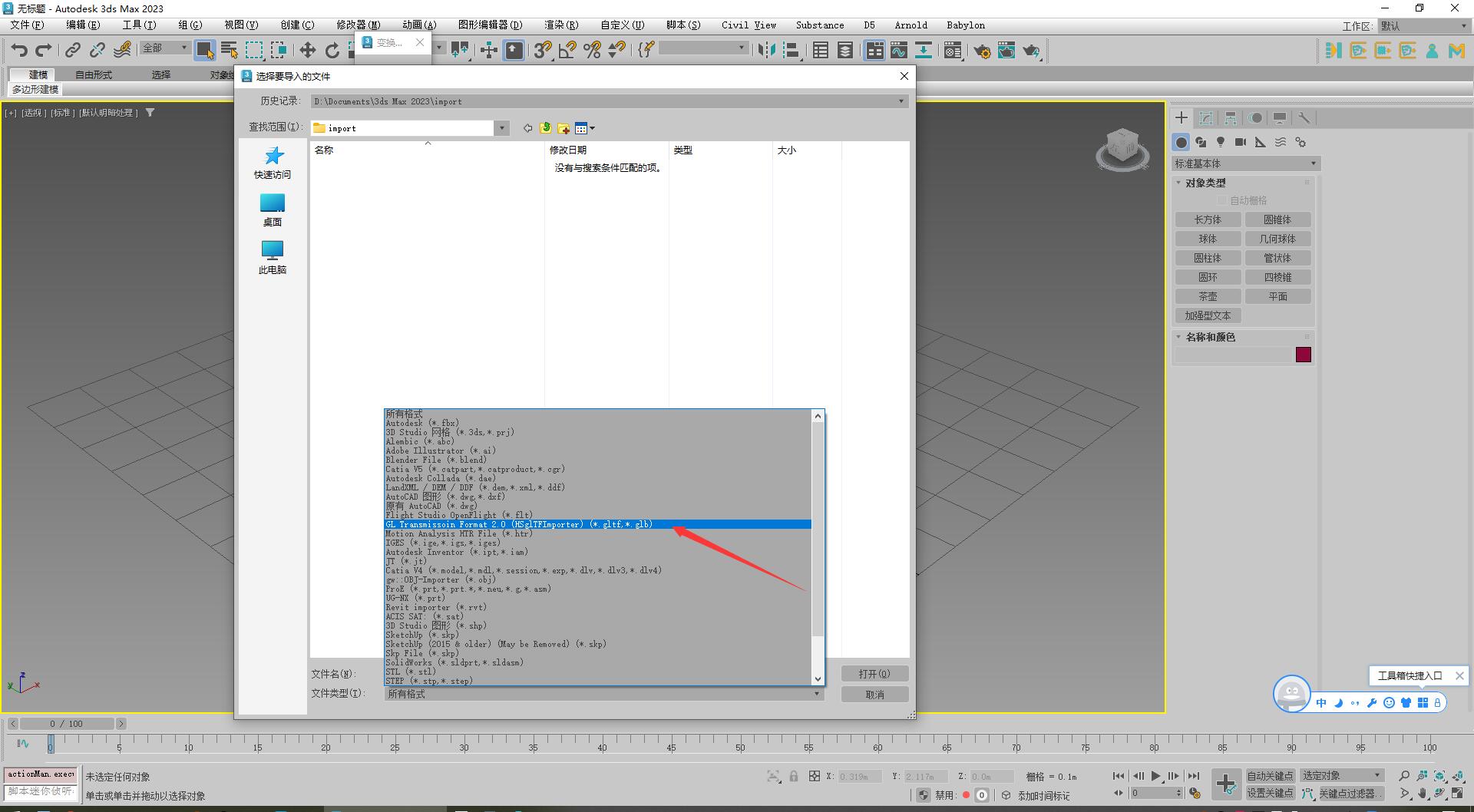This screenshot has width=1474, height=812.
Task: Open the Babylon menu
Action: [966, 25]
